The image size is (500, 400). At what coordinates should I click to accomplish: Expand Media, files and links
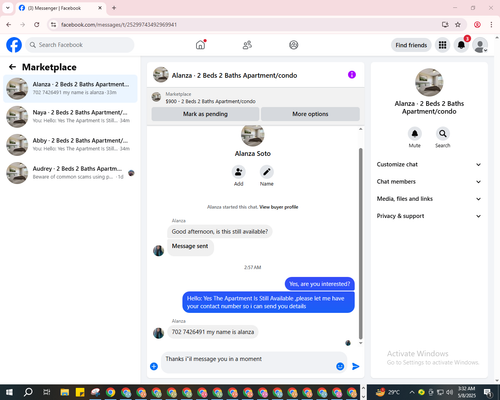[x=429, y=199]
